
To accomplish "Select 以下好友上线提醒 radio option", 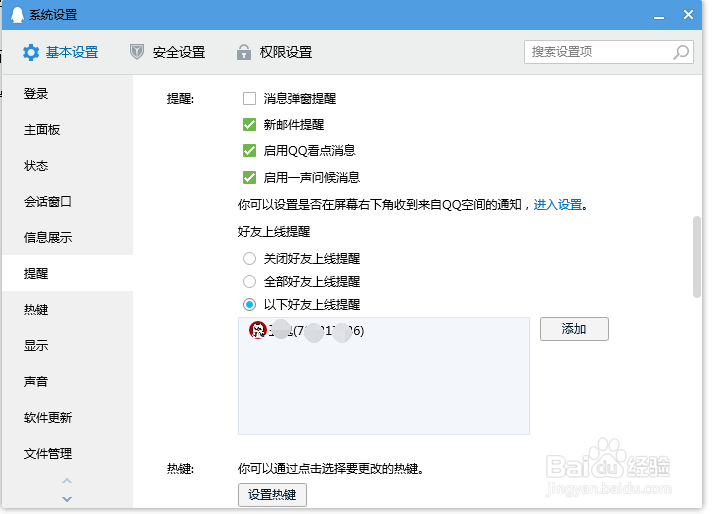I will [249, 304].
